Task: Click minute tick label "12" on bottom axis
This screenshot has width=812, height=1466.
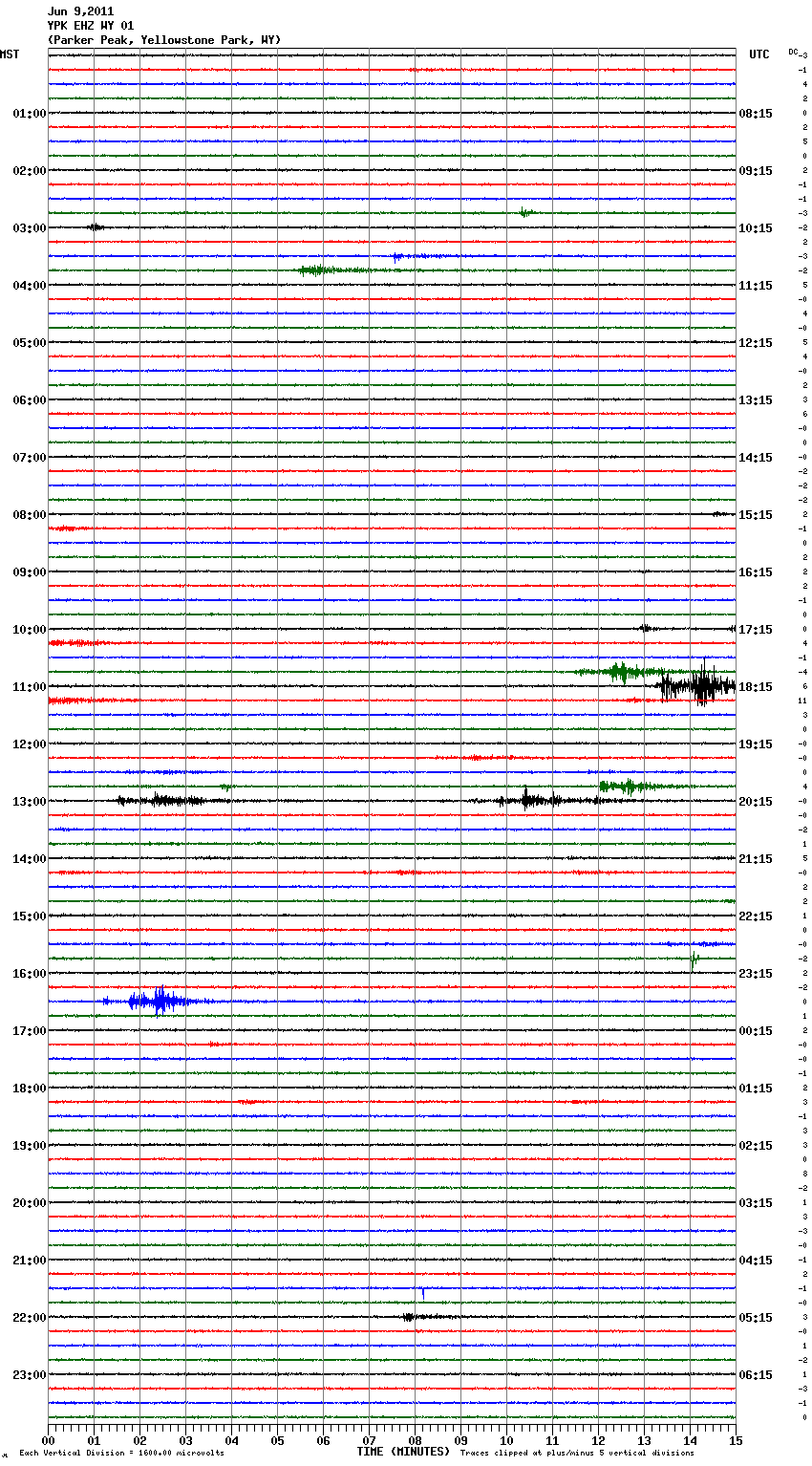Action: click(599, 1439)
